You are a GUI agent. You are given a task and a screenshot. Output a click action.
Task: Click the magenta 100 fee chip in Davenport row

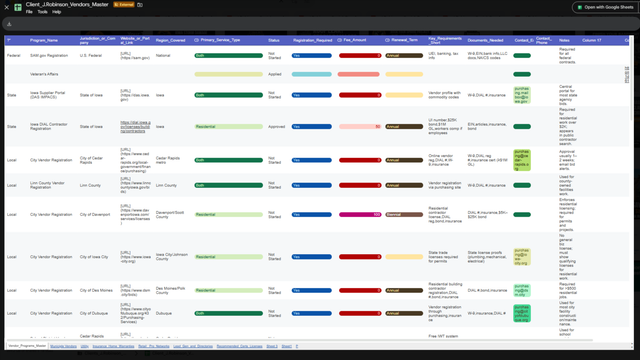[x=360, y=215]
